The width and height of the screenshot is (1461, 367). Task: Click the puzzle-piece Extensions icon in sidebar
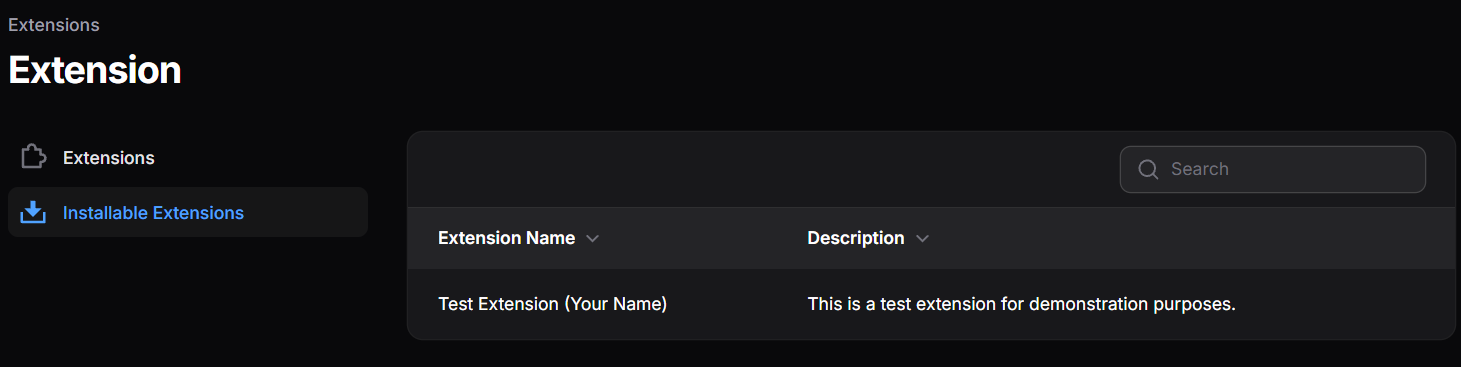click(x=33, y=158)
